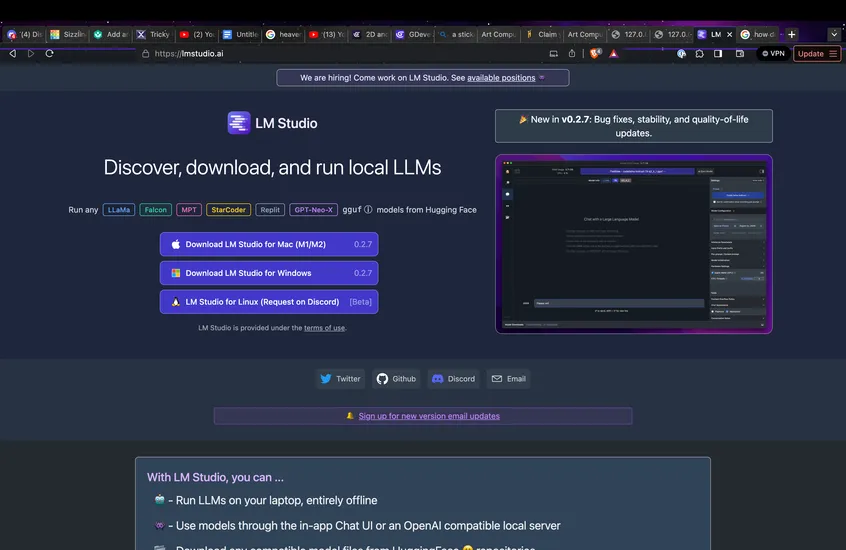This screenshot has width=846, height=550.
Task: Open the Discord link button
Action: pyautogui.click(x=452, y=379)
